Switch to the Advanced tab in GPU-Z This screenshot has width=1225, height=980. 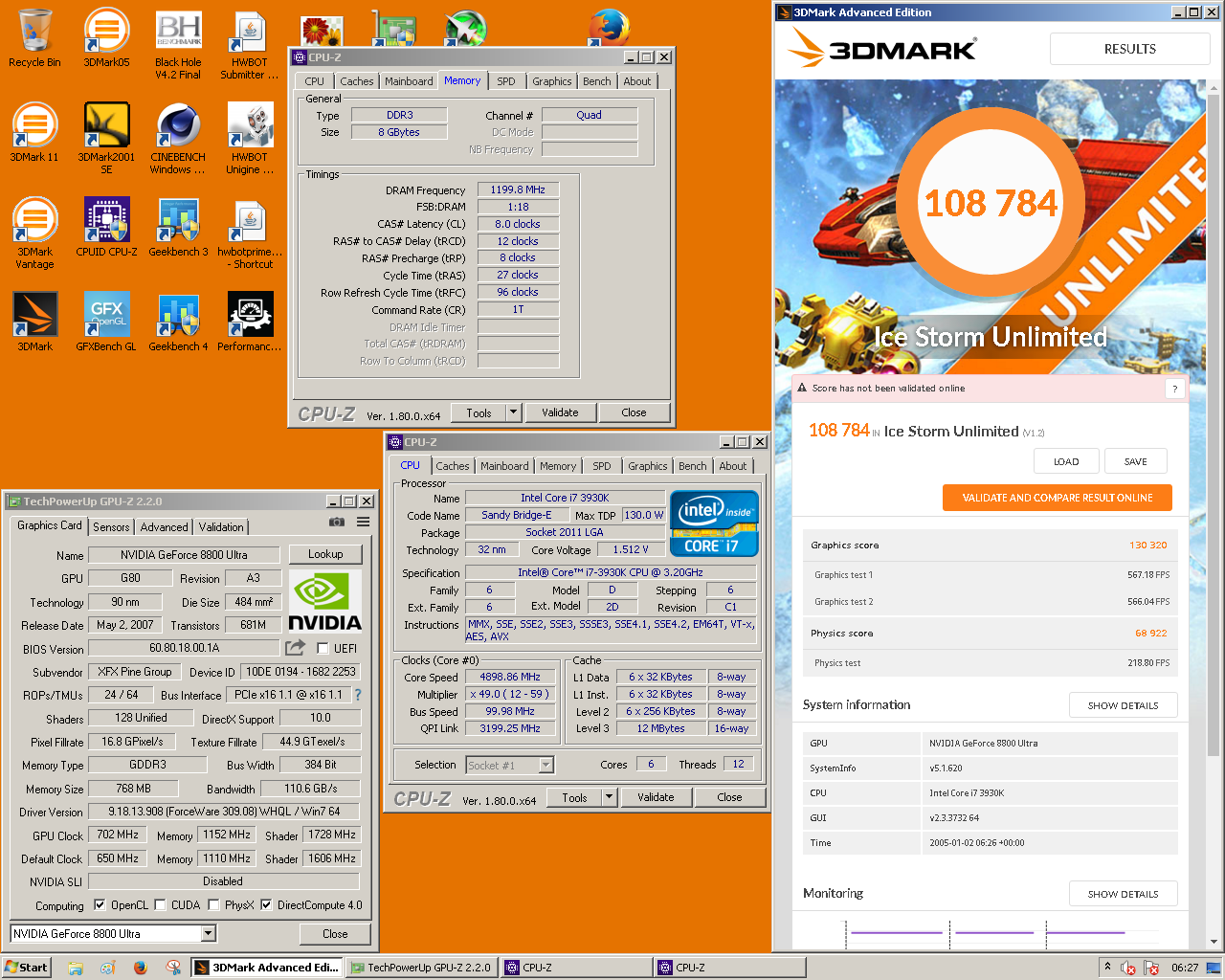[x=165, y=527]
